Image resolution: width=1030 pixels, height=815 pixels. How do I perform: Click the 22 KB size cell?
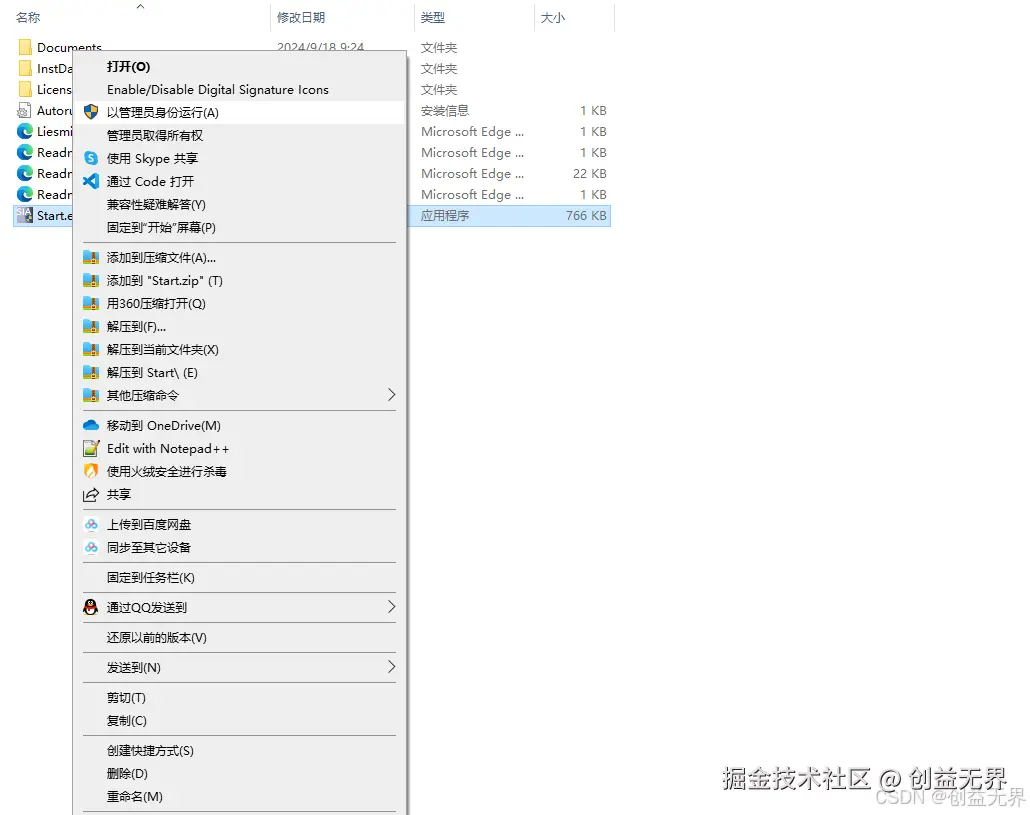(590, 173)
